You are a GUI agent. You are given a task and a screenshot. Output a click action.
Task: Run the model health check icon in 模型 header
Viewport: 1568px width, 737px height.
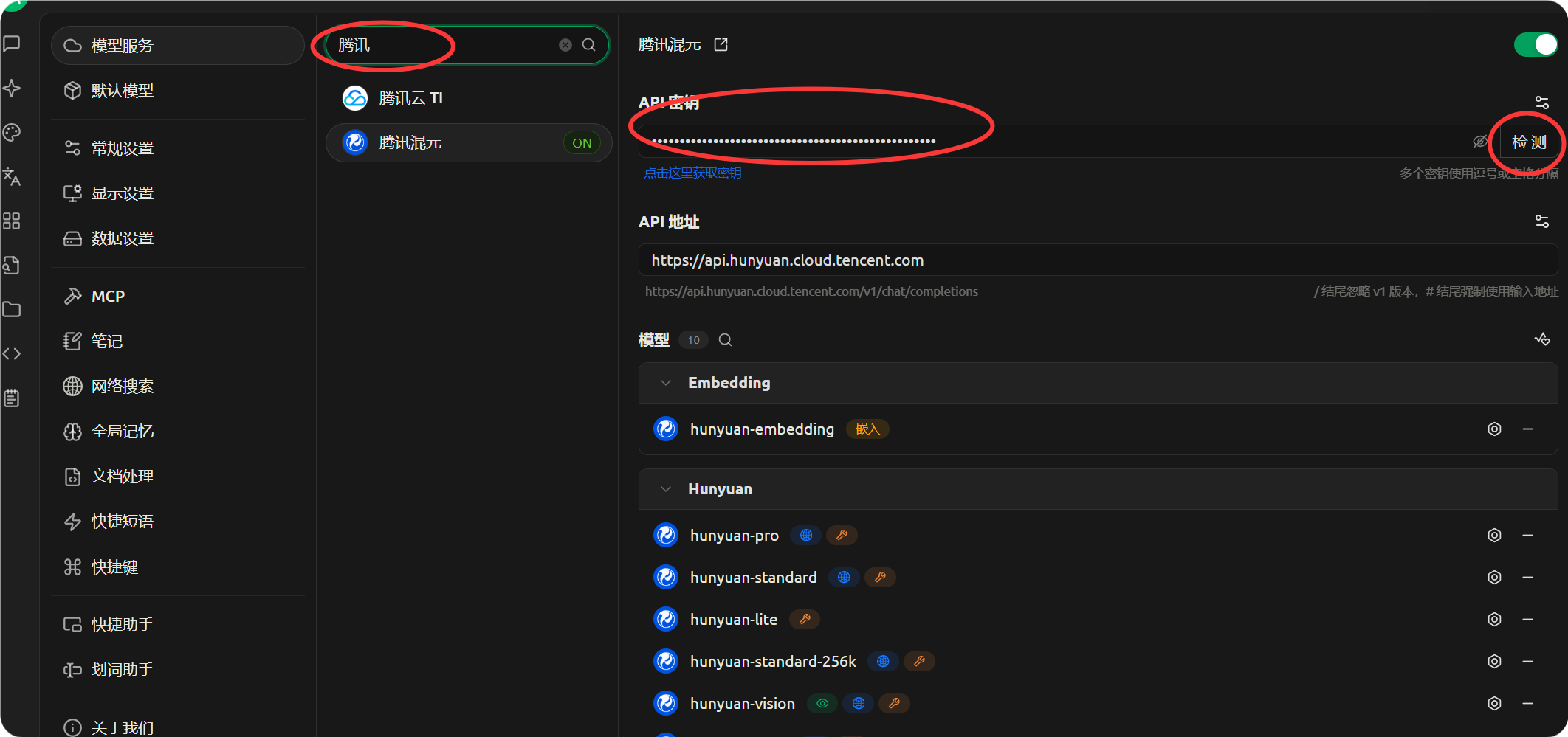tap(1542, 339)
